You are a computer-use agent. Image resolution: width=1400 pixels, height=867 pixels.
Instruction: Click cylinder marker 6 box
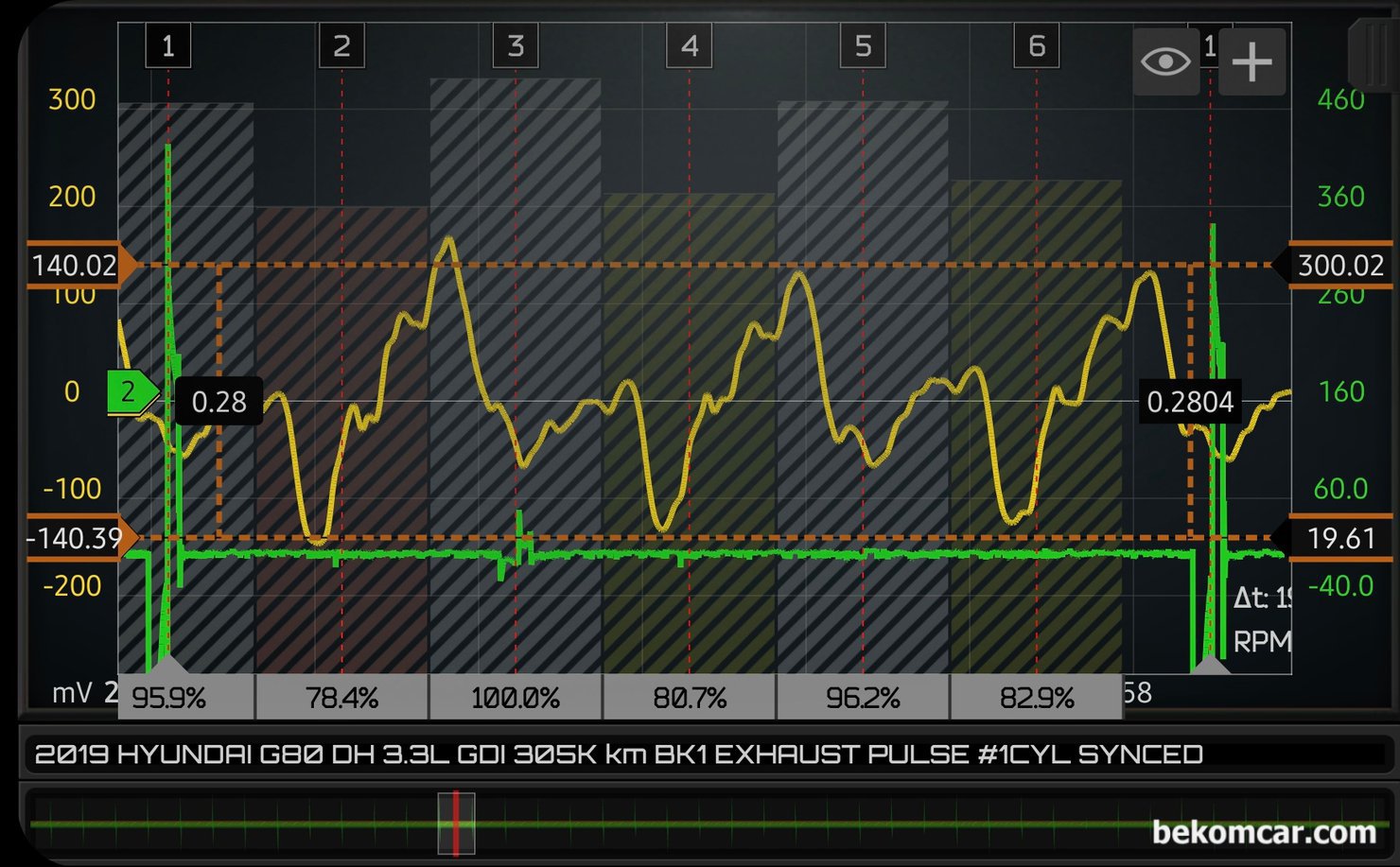coord(1036,46)
